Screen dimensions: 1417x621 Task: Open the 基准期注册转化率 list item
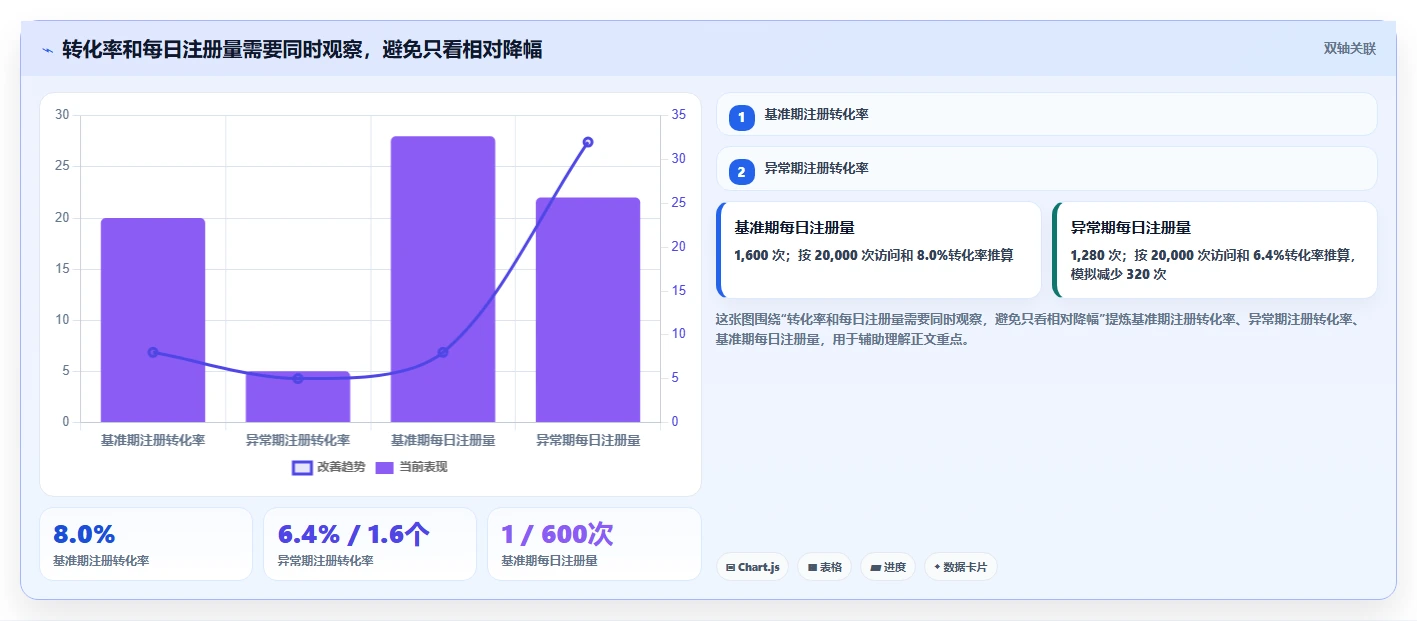tap(1047, 115)
